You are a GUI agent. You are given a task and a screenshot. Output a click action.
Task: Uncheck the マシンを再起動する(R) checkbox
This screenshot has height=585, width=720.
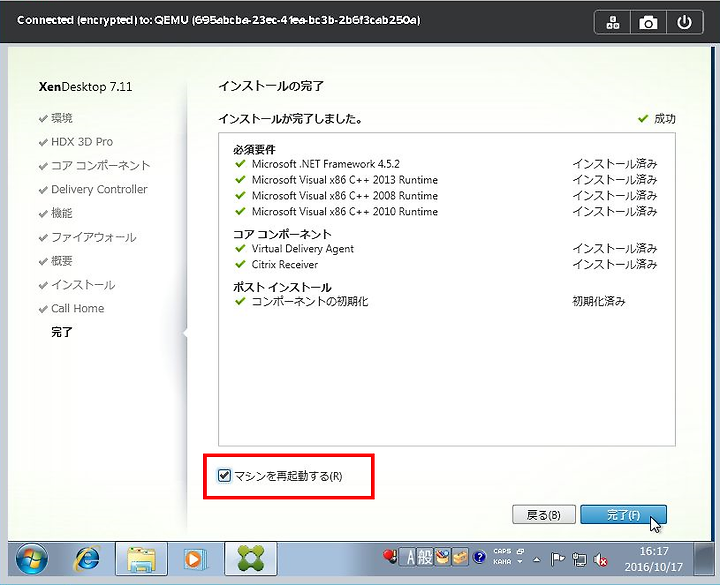pos(224,475)
